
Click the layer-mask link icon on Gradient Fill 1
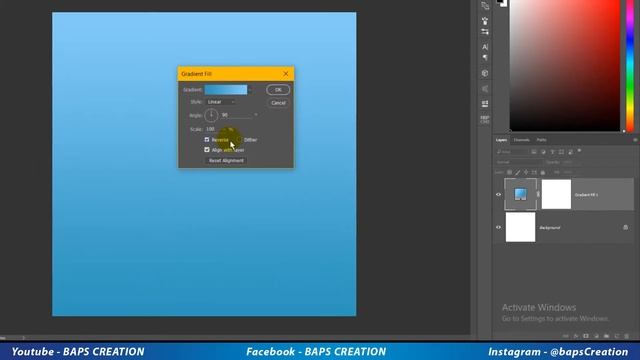coord(538,194)
